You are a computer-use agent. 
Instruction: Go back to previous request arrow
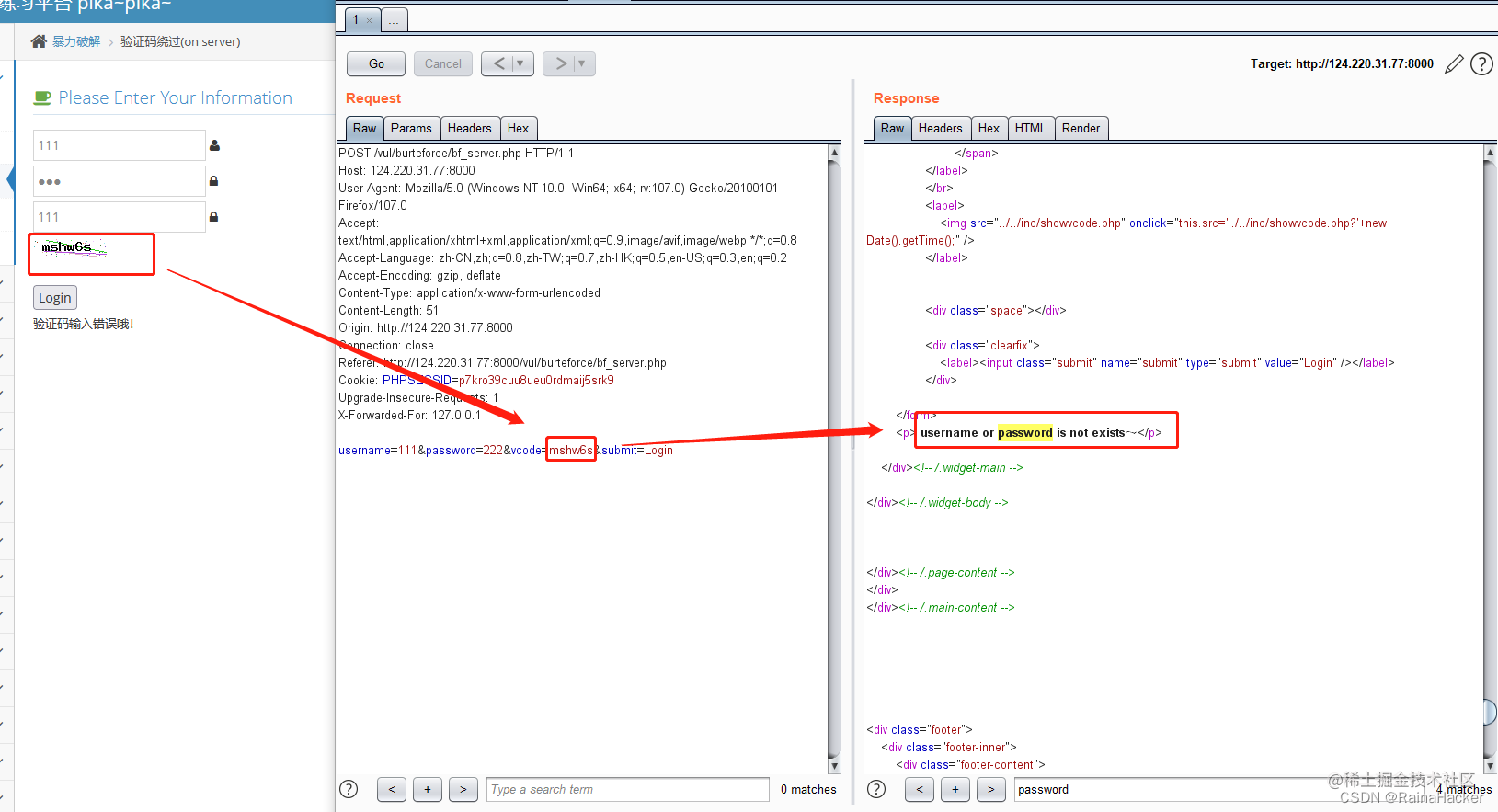[x=498, y=63]
